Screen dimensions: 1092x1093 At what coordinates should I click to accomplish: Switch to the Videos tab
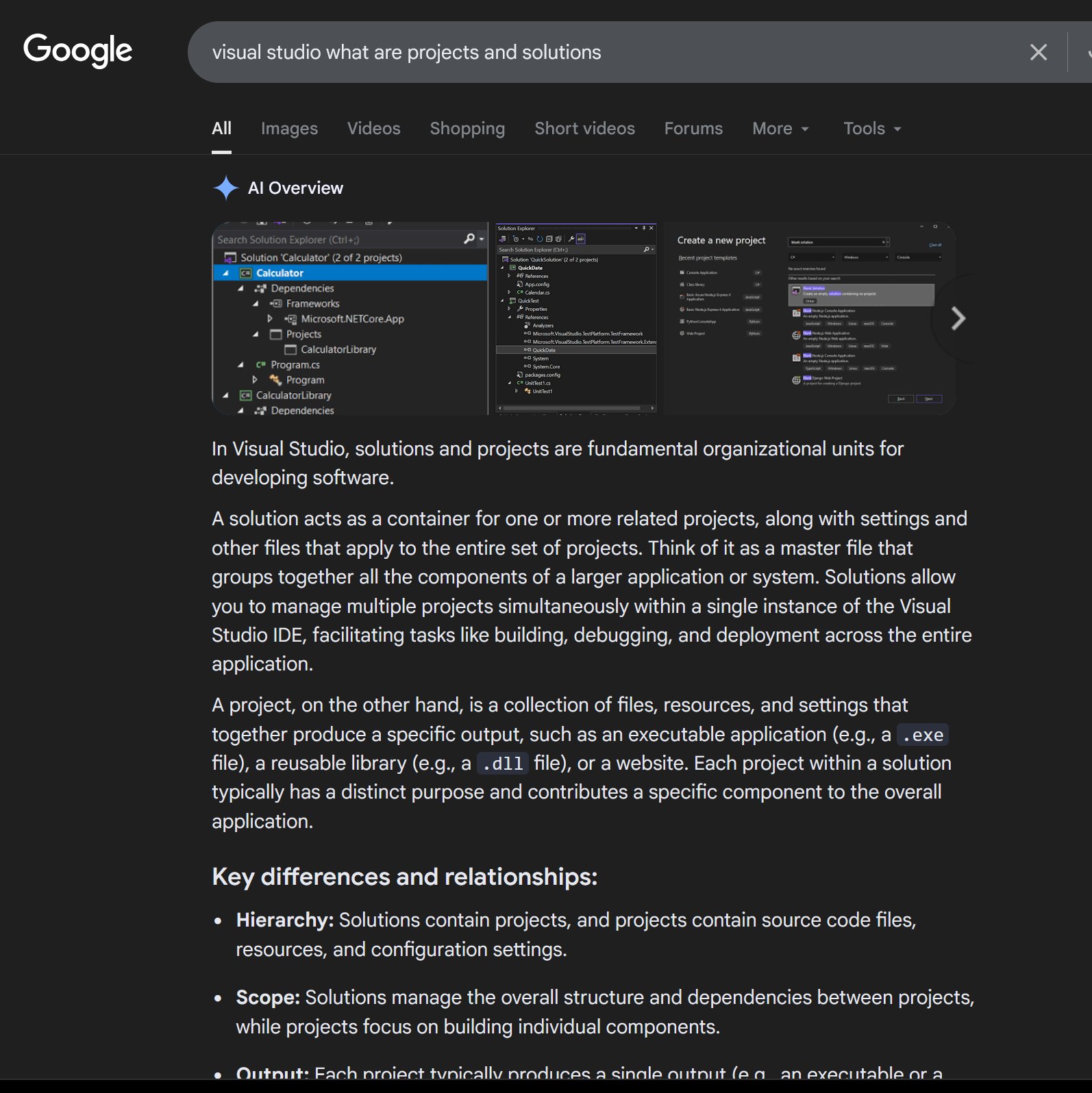point(373,129)
